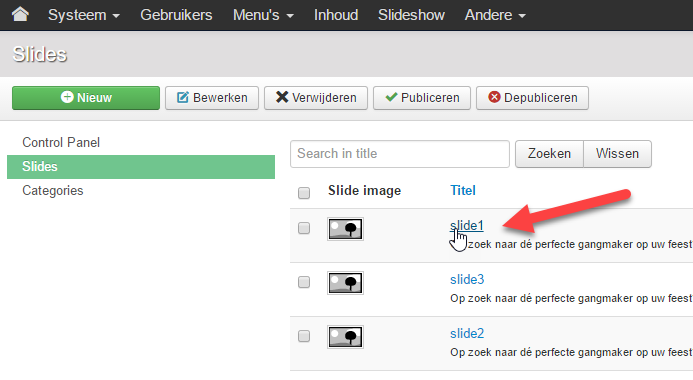Click the slide1 image thumbnail
The width and height of the screenshot is (693, 380).
(x=345, y=229)
